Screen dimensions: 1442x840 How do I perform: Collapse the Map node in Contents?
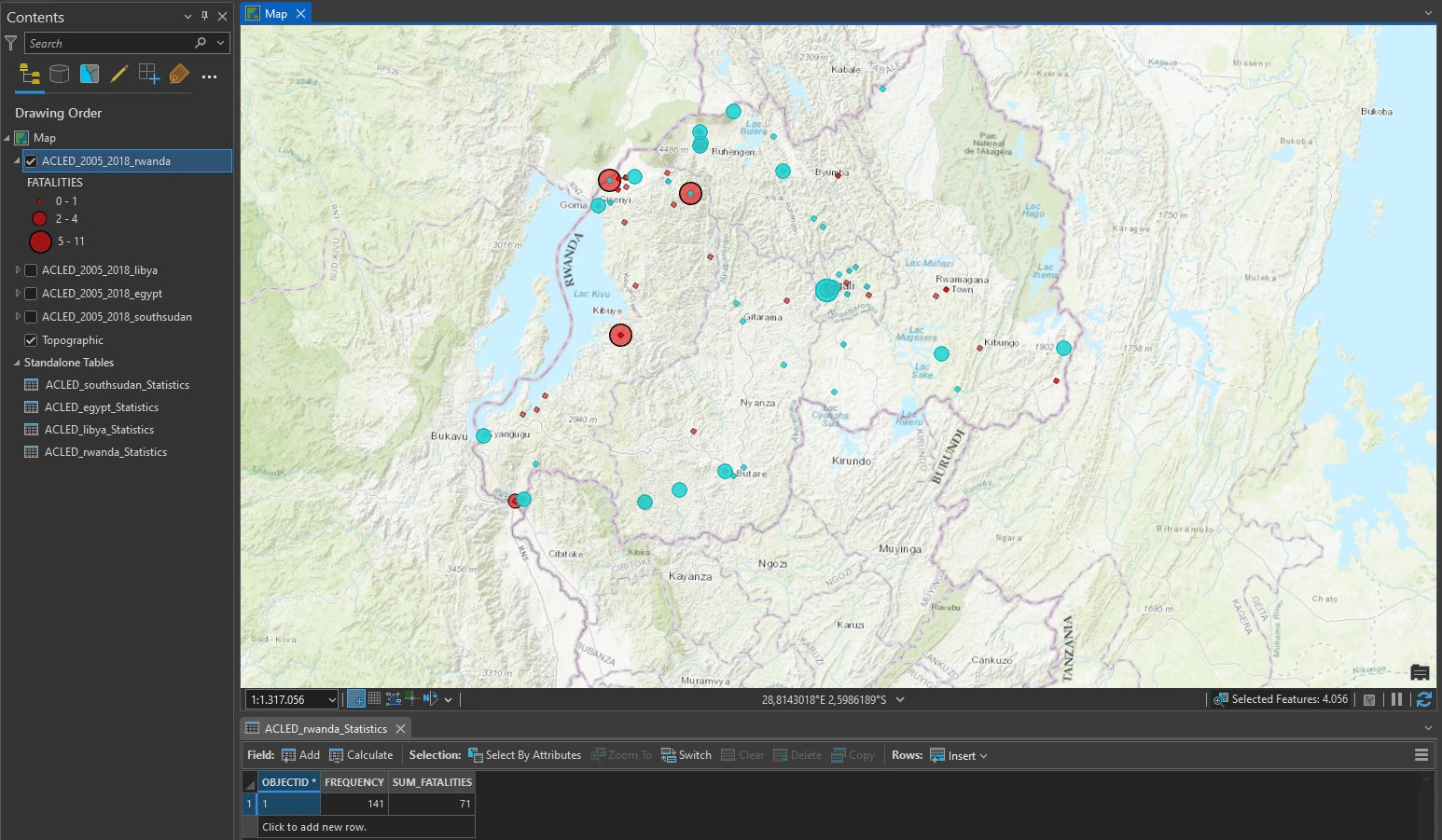click(x=7, y=138)
